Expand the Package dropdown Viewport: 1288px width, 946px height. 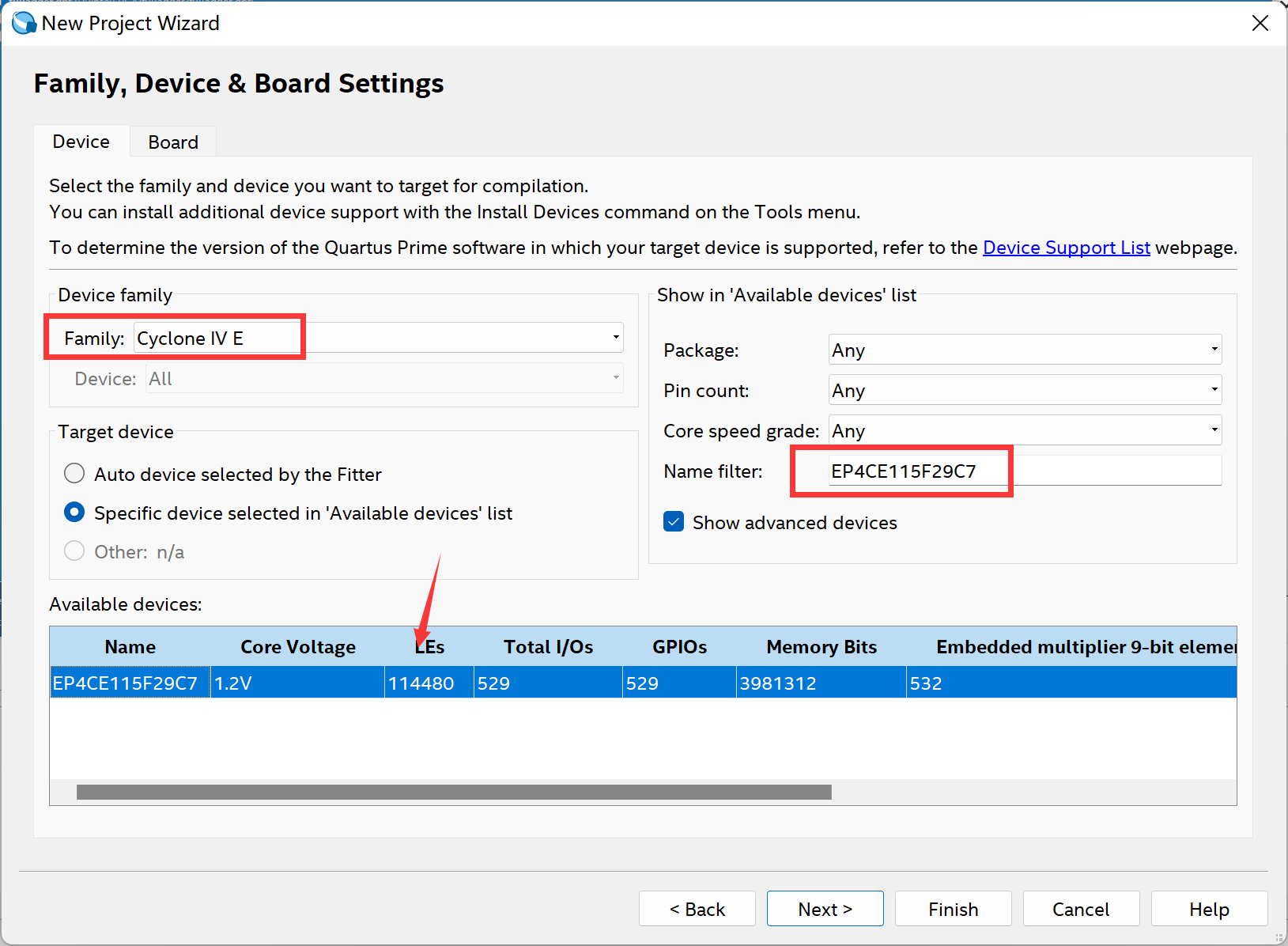[x=1025, y=350]
